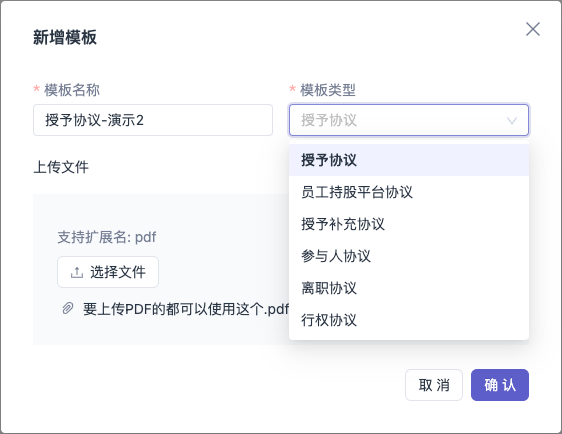Viewport: 562px width, 434px height.
Task: Close the 新增模板 dialog with X icon
Action: [x=533, y=29]
